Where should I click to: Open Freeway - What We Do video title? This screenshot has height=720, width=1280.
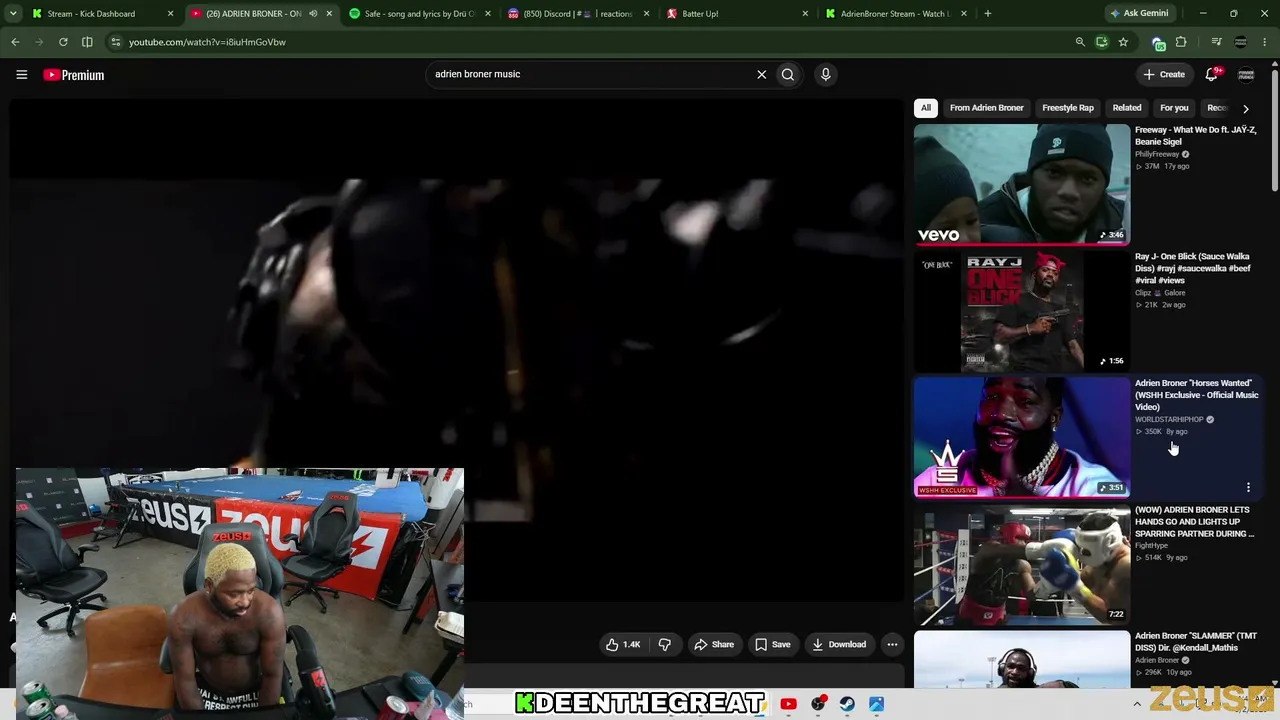1196,136
